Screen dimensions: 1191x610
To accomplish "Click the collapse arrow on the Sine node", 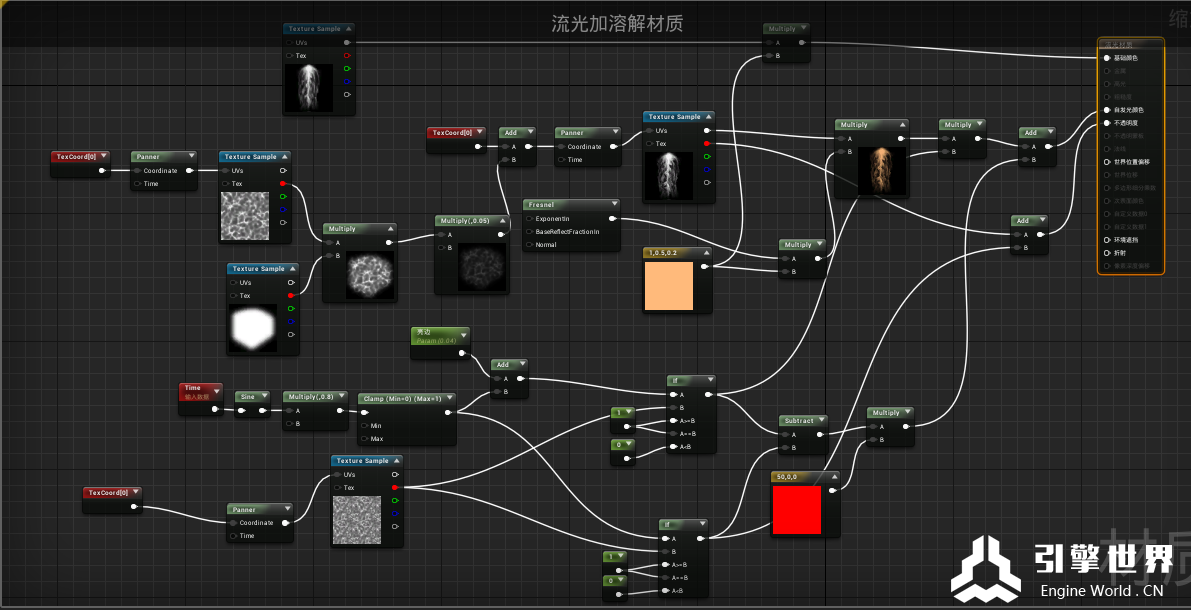I will click(264, 396).
